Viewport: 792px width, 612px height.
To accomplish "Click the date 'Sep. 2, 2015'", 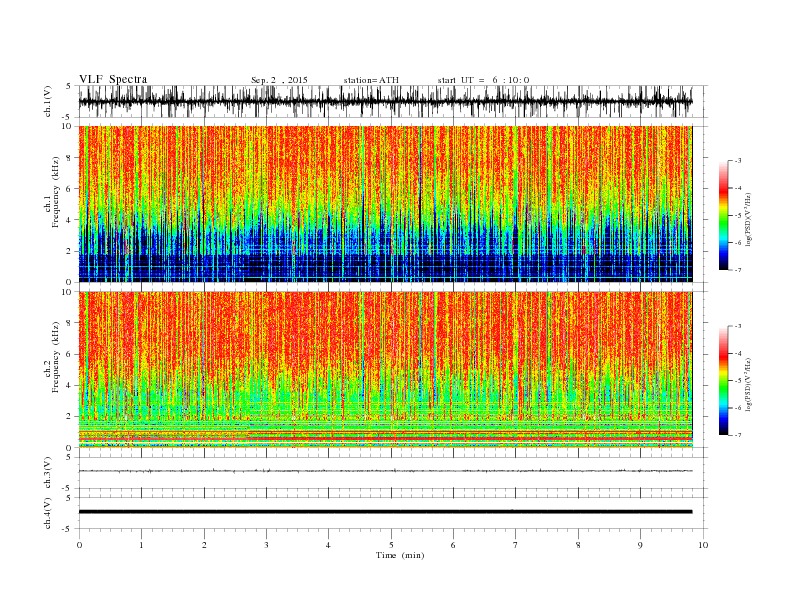I will [x=279, y=80].
